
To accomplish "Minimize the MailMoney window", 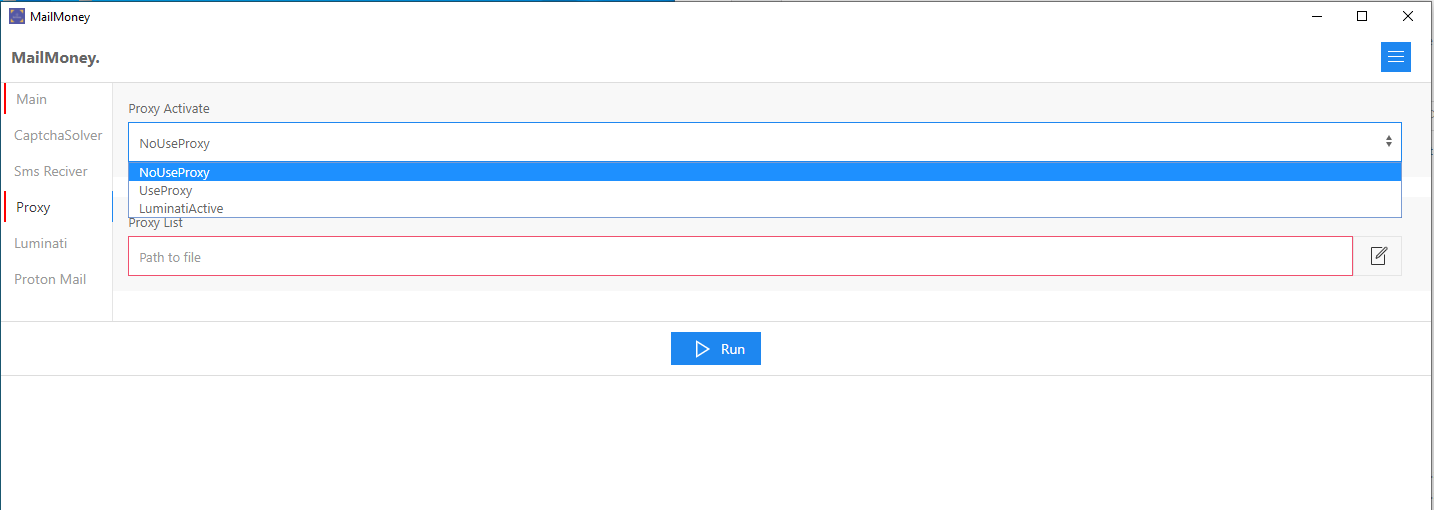I will click(x=1315, y=16).
